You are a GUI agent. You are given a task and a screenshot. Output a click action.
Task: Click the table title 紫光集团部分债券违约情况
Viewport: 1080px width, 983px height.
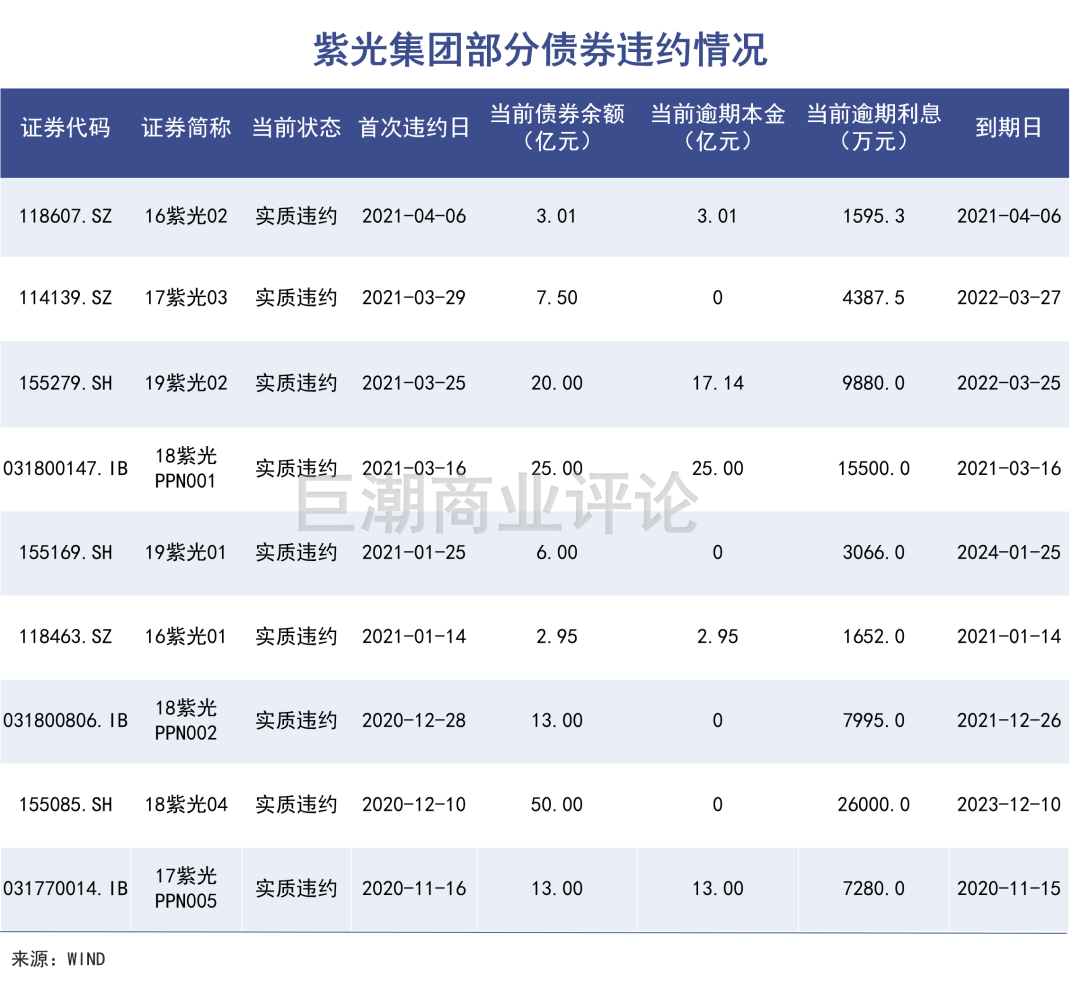[540, 48]
